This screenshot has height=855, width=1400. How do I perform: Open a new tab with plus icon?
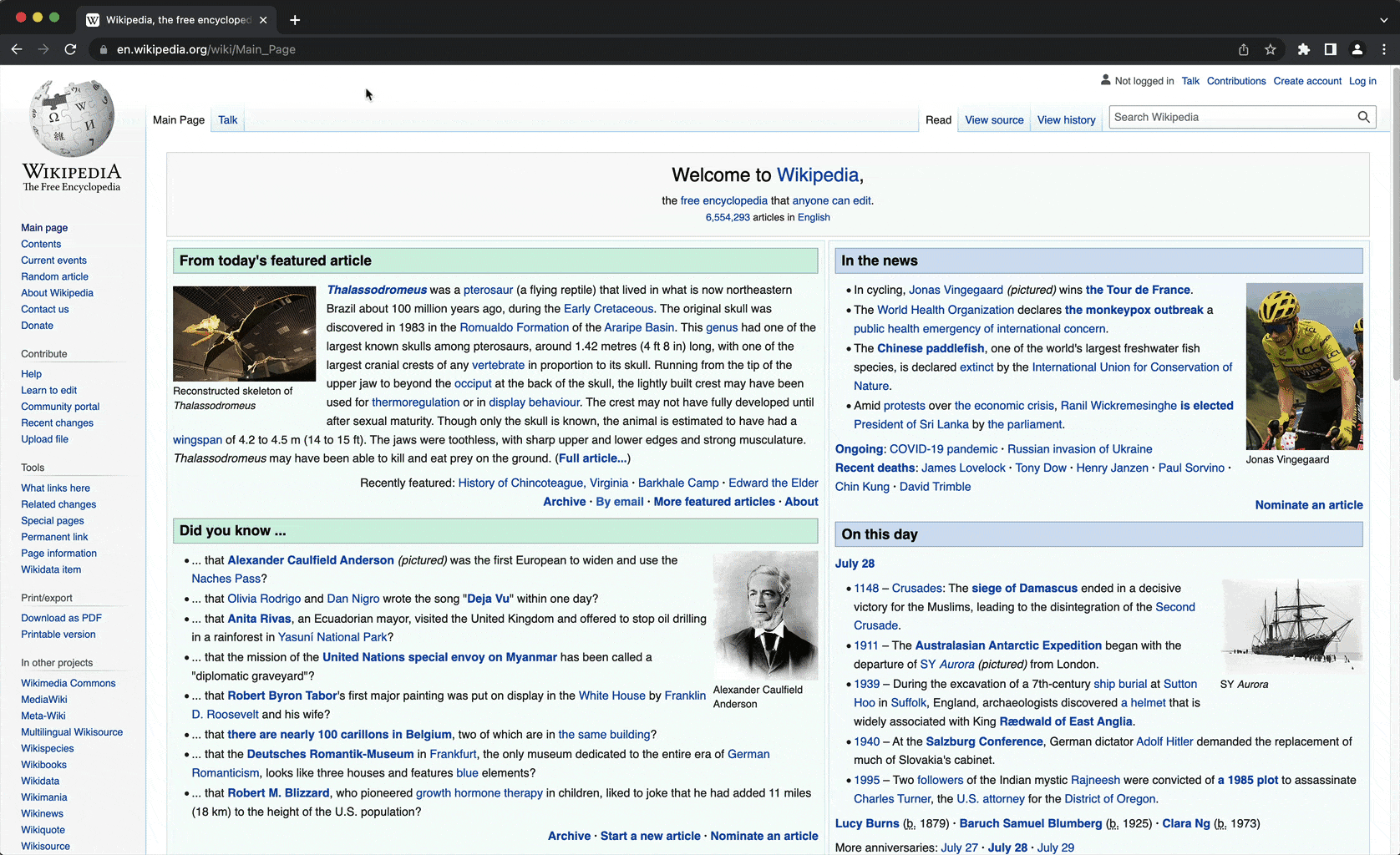[295, 20]
